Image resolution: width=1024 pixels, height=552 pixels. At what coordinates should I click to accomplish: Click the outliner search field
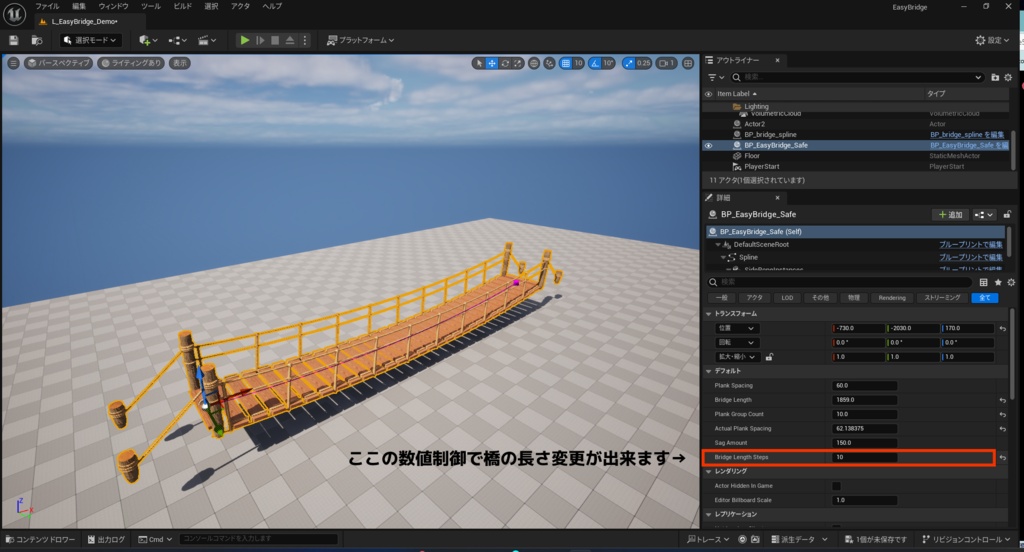[857, 77]
